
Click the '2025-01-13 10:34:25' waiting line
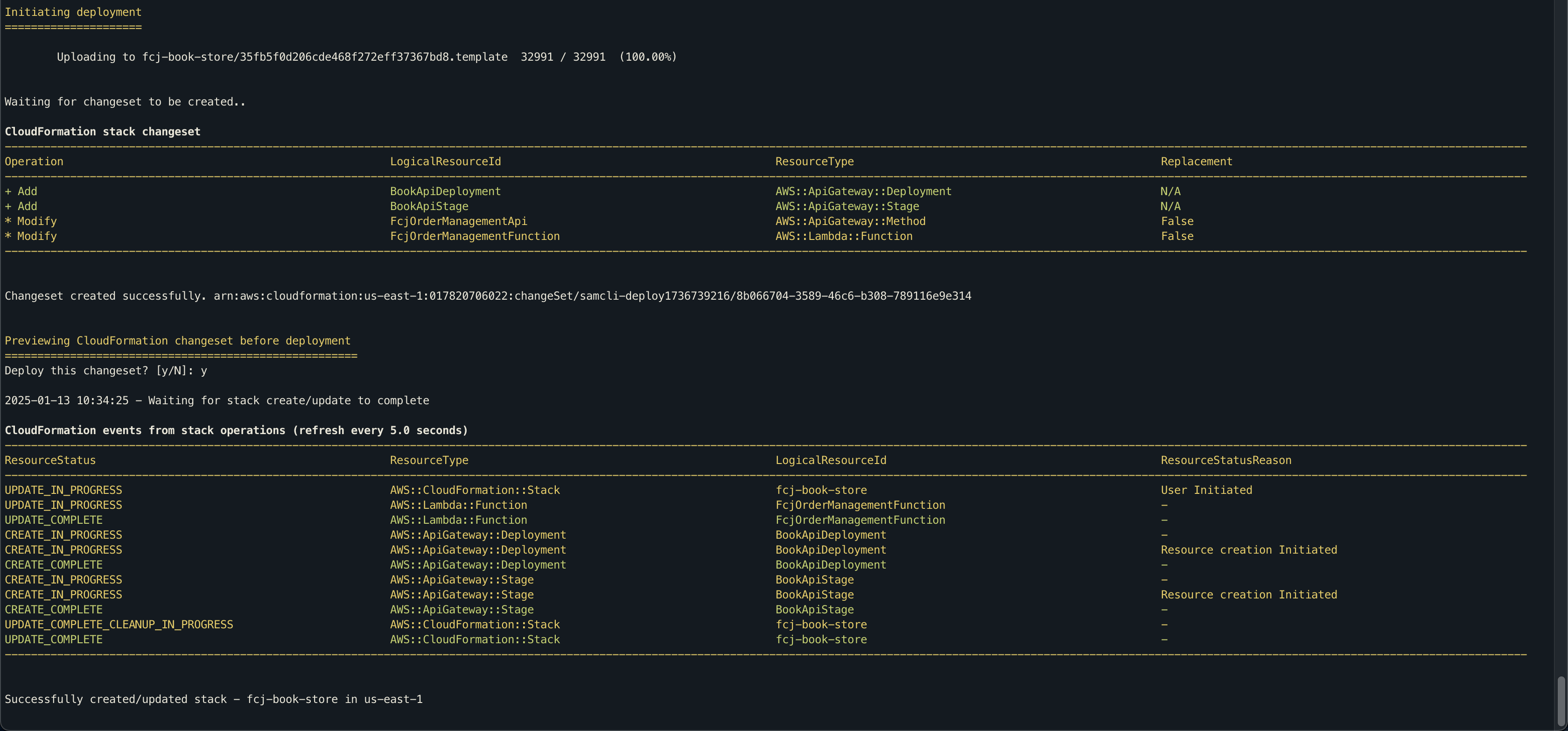217,401
